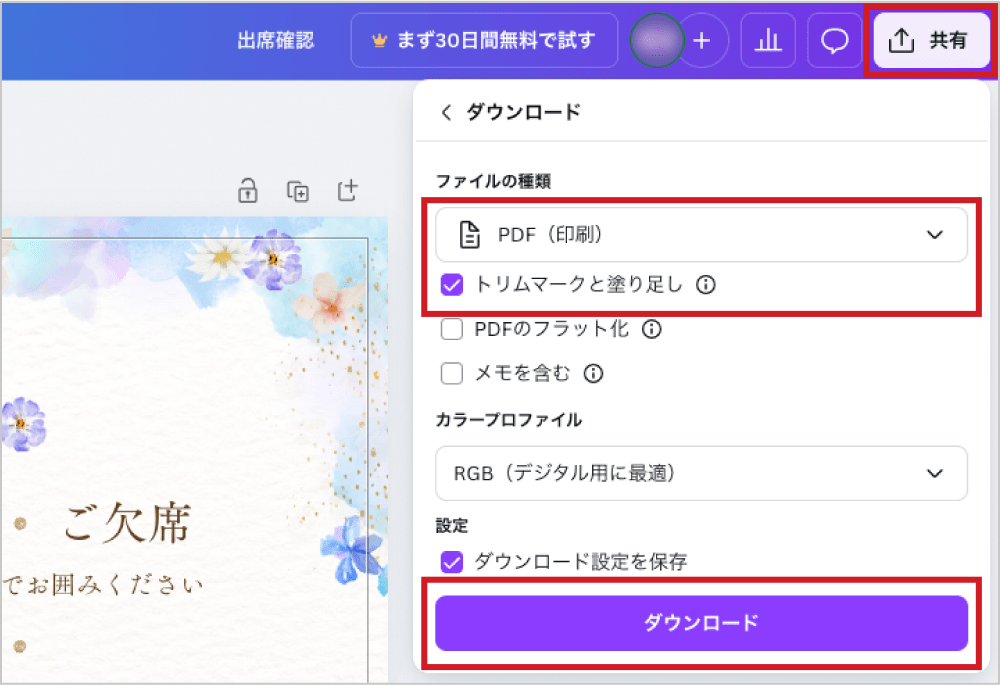
Task: Click the lock icon above the page
Action: [247, 190]
